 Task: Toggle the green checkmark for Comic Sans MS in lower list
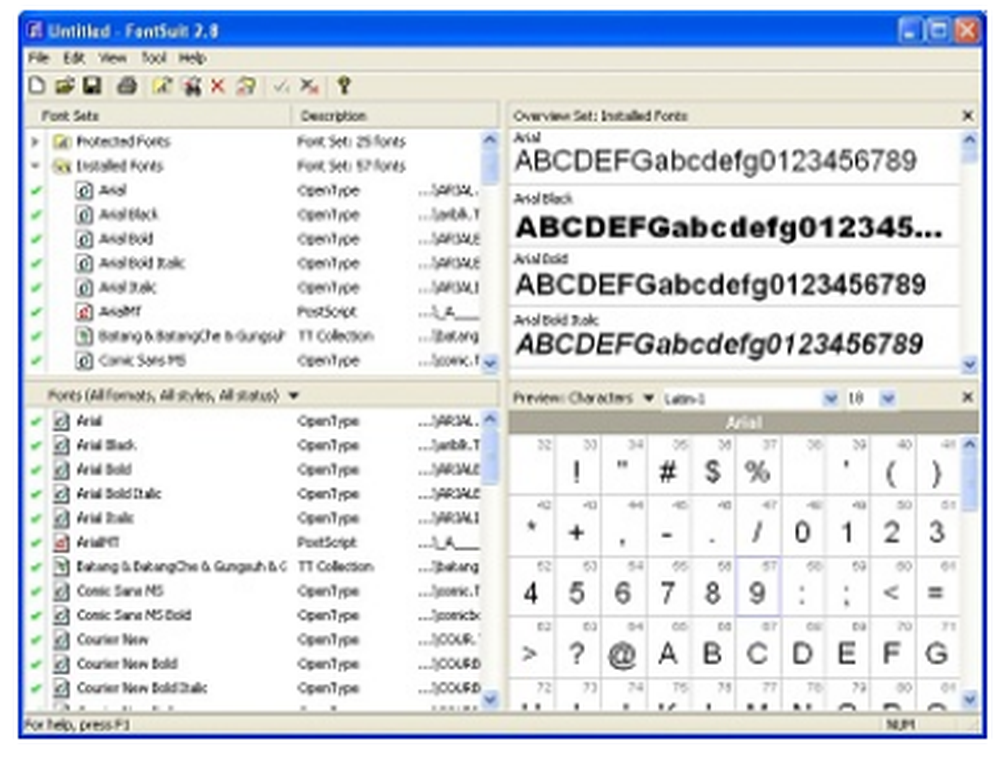click(x=36, y=590)
